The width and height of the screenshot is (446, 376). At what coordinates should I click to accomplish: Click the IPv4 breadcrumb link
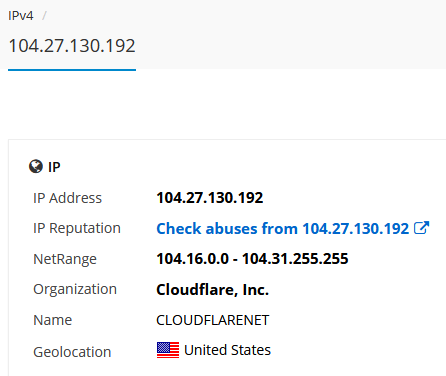point(21,16)
